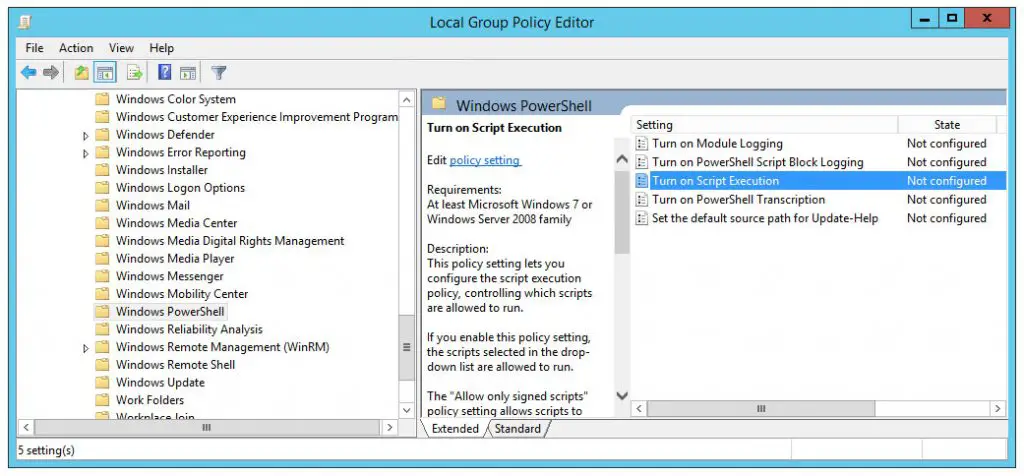1024x476 pixels.
Task: Click the Filter funnel toolbar icon
Action: click(x=219, y=72)
